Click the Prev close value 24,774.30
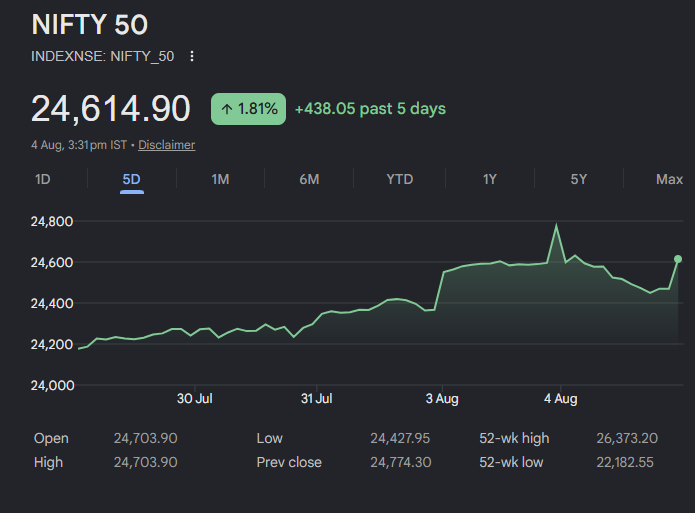This screenshot has height=513, width=695. (x=401, y=462)
